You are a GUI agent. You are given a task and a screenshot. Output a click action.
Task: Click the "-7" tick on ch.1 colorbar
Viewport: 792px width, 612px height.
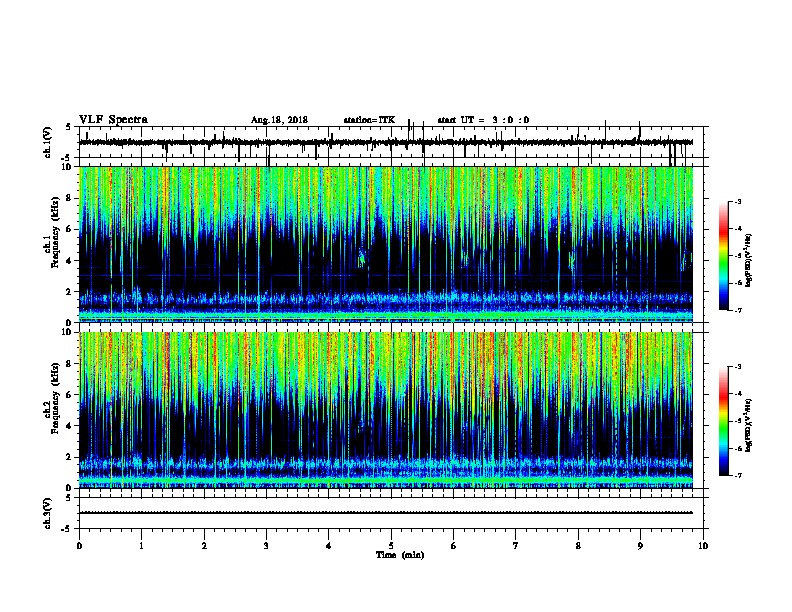click(737, 310)
